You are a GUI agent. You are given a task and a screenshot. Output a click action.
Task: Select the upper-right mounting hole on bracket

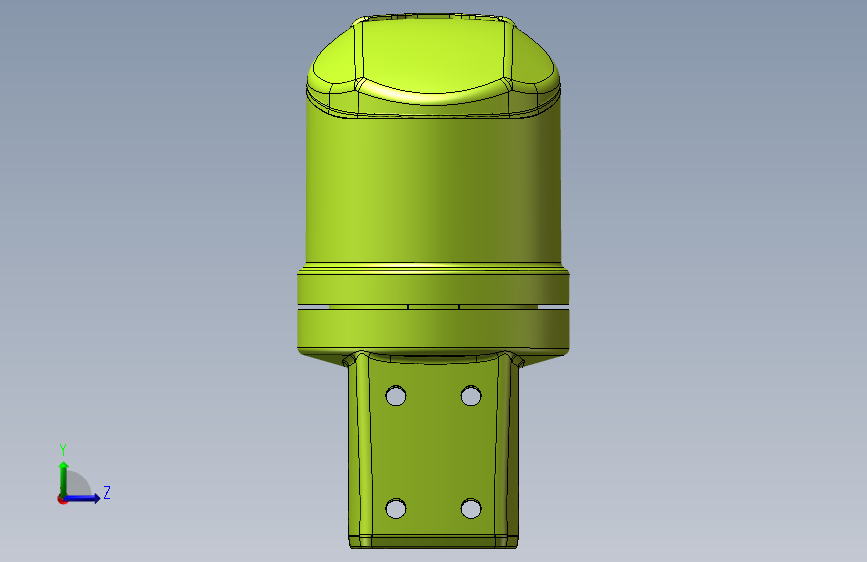pyautogui.click(x=471, y=396)
